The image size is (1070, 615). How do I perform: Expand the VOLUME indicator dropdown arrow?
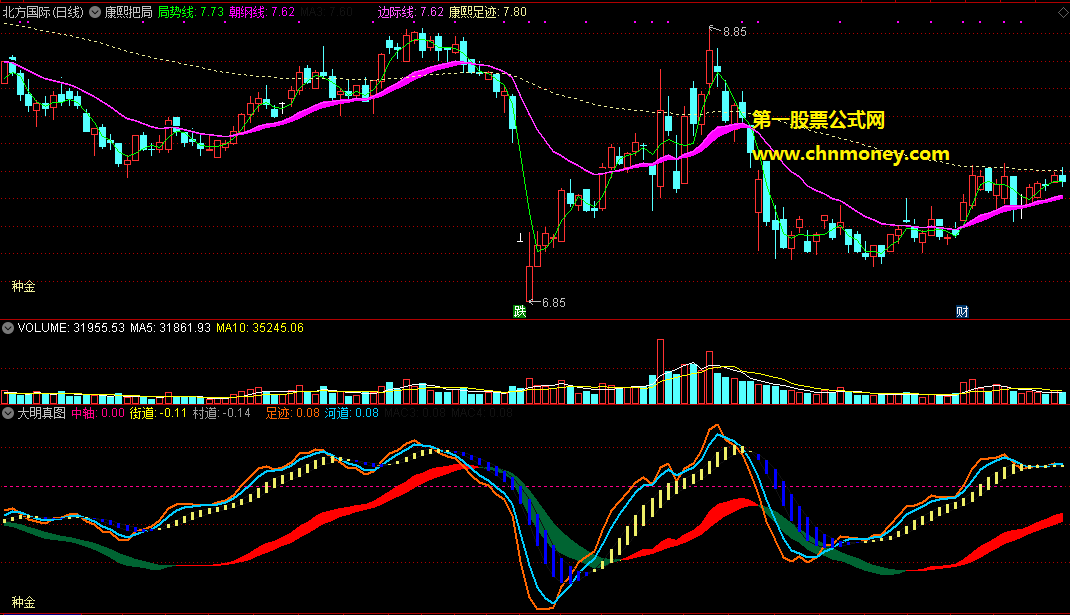[x=8, y=328]
